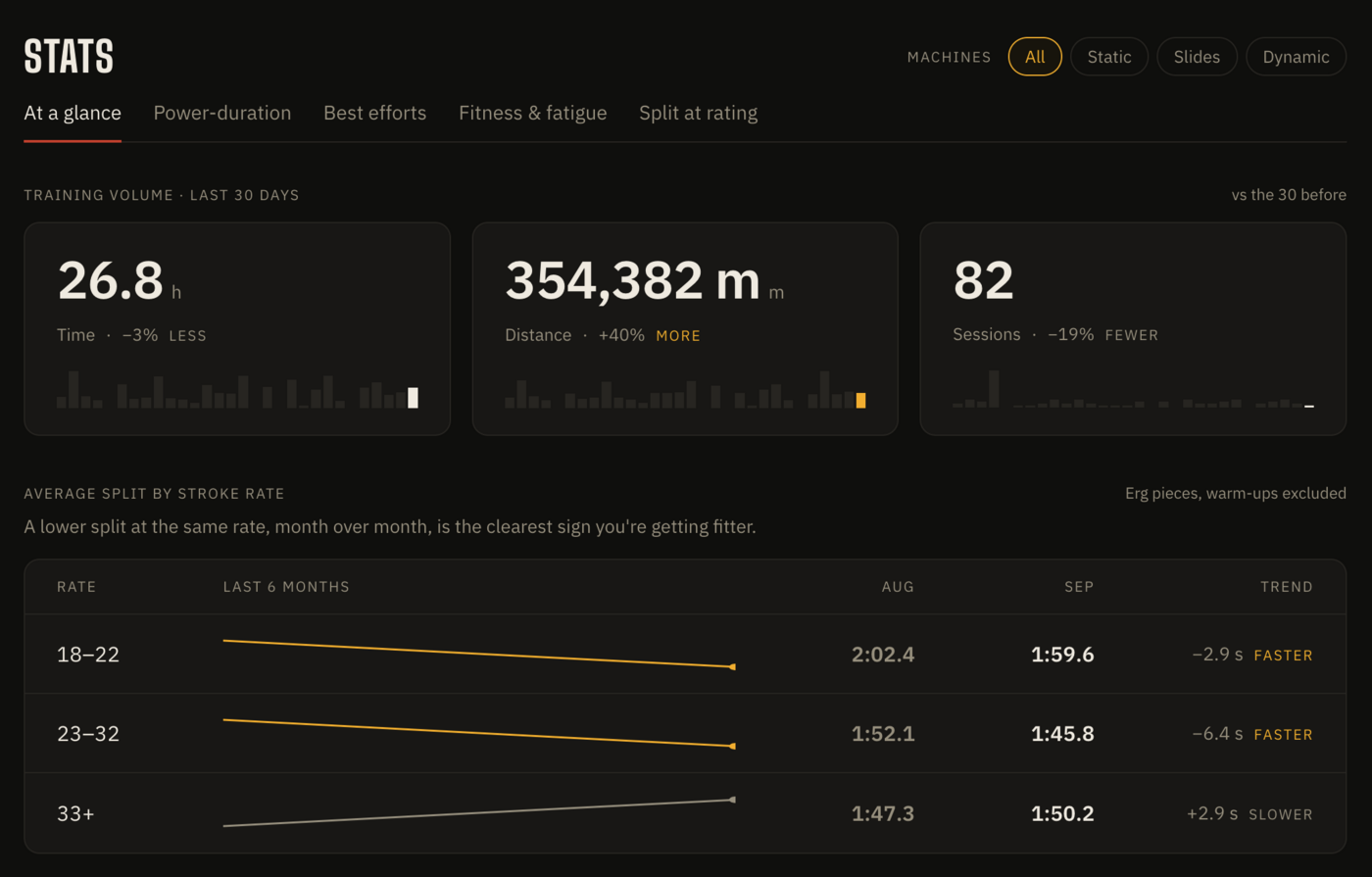Click the 1:47.3 August split
Screen dimensions: 1372x877
882,813
